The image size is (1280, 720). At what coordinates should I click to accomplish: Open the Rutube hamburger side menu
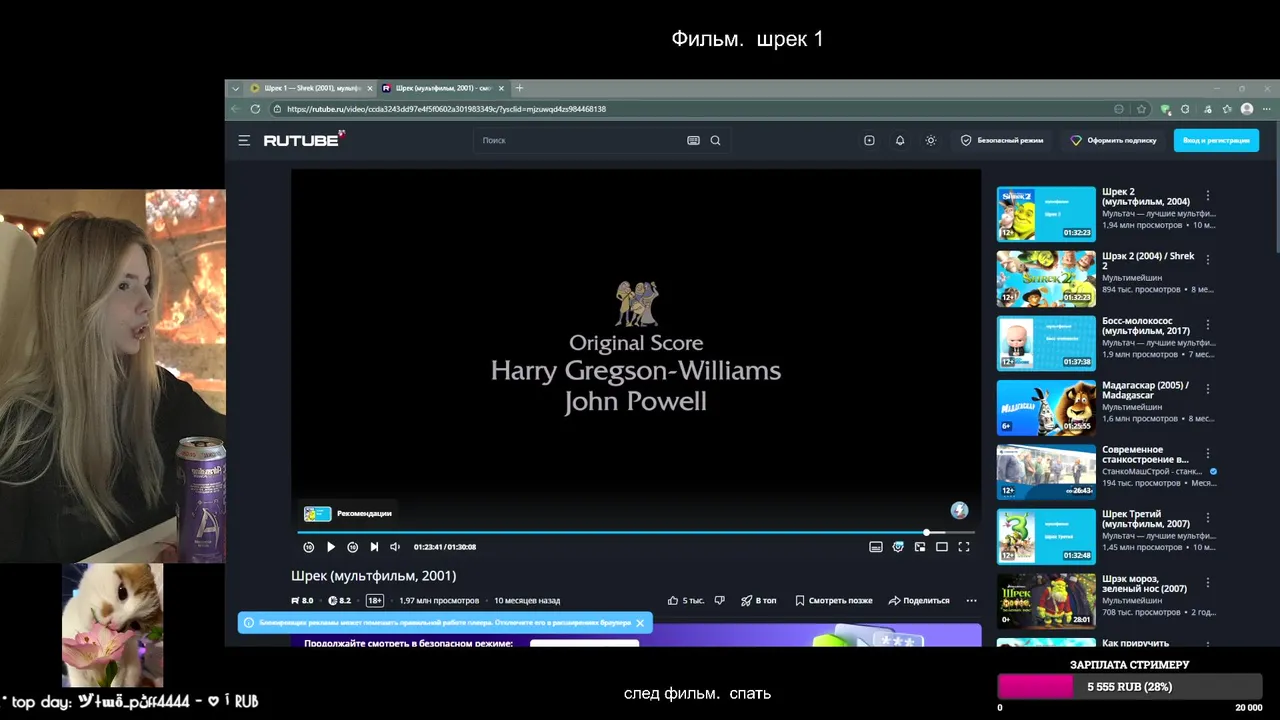243,141
